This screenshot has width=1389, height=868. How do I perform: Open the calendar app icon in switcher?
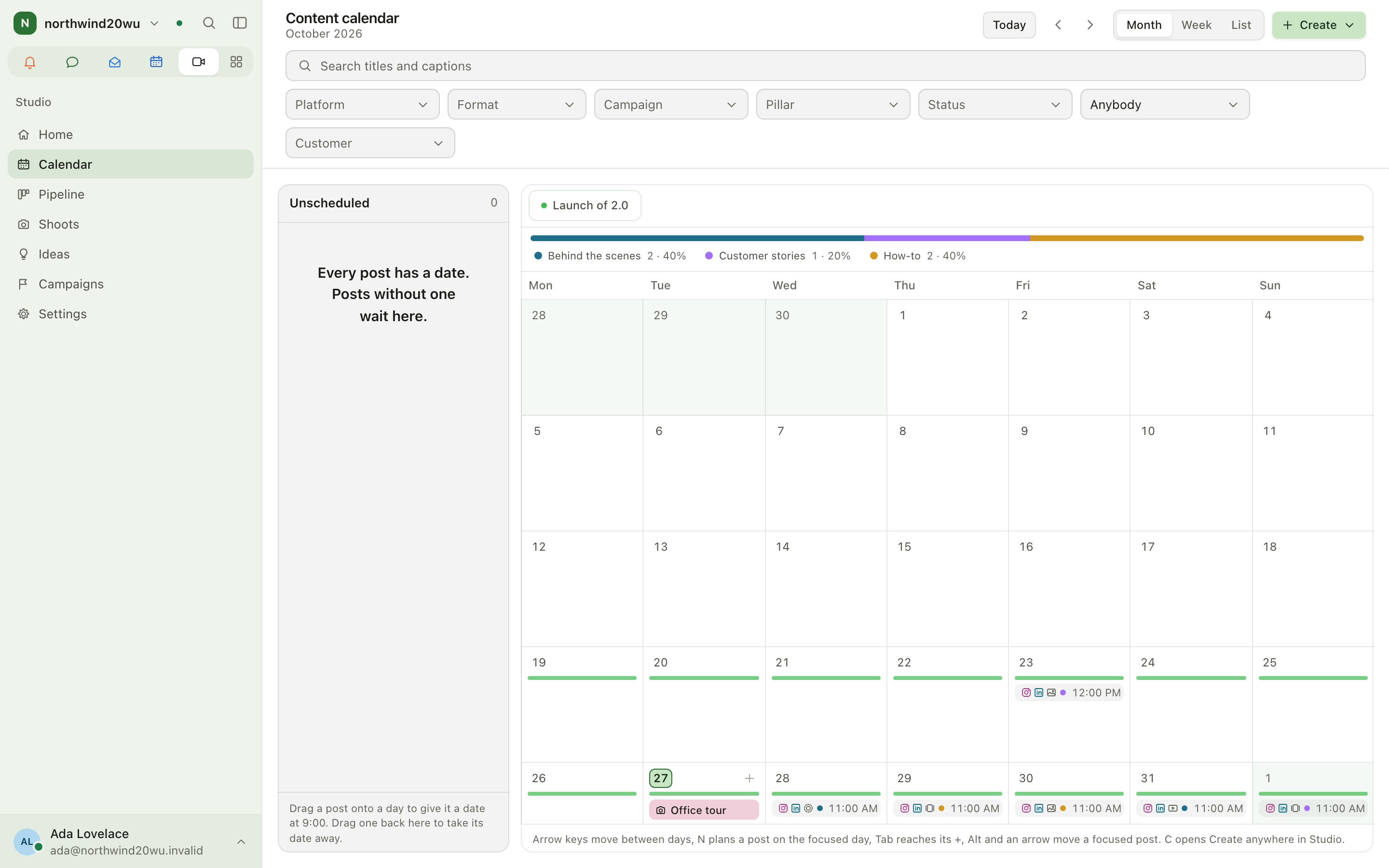point(156,62)
